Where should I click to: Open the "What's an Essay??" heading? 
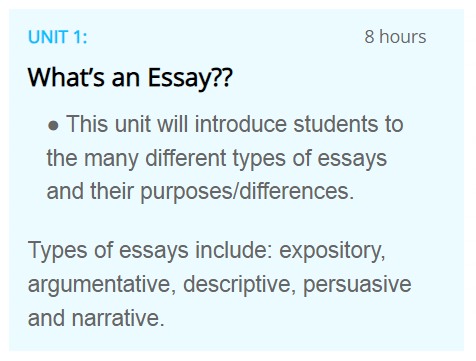point(130,78)
